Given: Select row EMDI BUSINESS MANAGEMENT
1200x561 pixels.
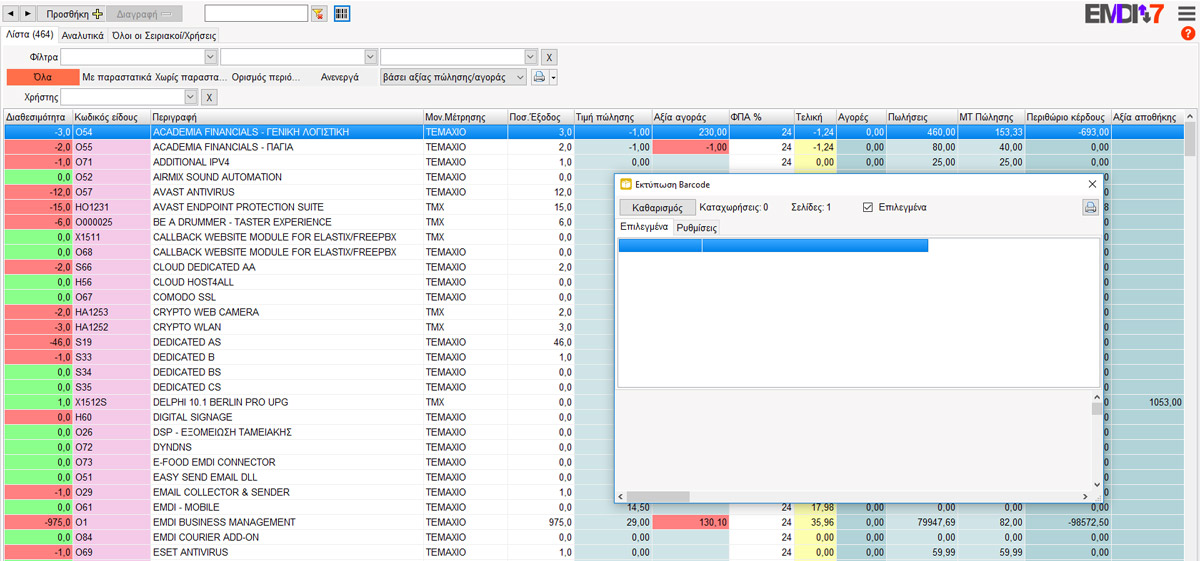Looking at the screenshot, I should 594,522.
